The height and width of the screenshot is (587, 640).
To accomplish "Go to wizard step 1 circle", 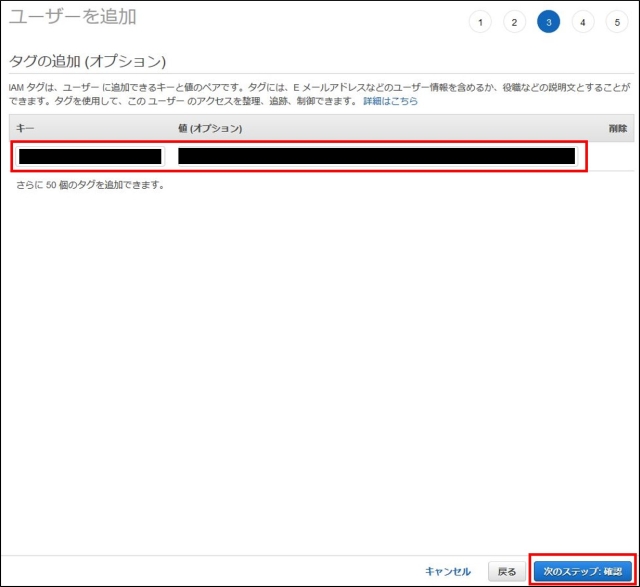I will [x=480, y=22].
